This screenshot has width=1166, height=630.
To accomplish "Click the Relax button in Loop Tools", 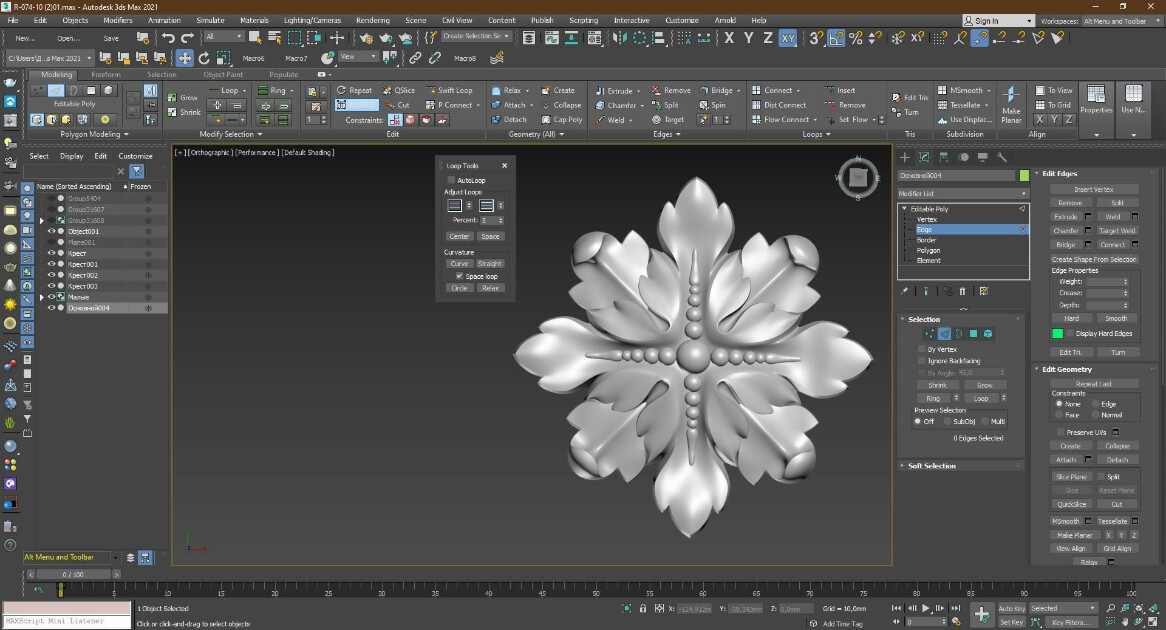I will pyautogui.click(x=490, y=288).
